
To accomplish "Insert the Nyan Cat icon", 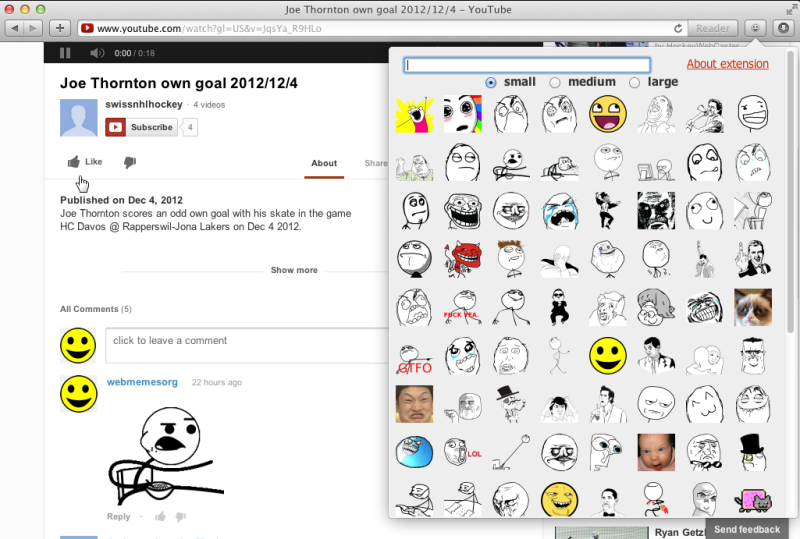I will [x=753, y=499].
